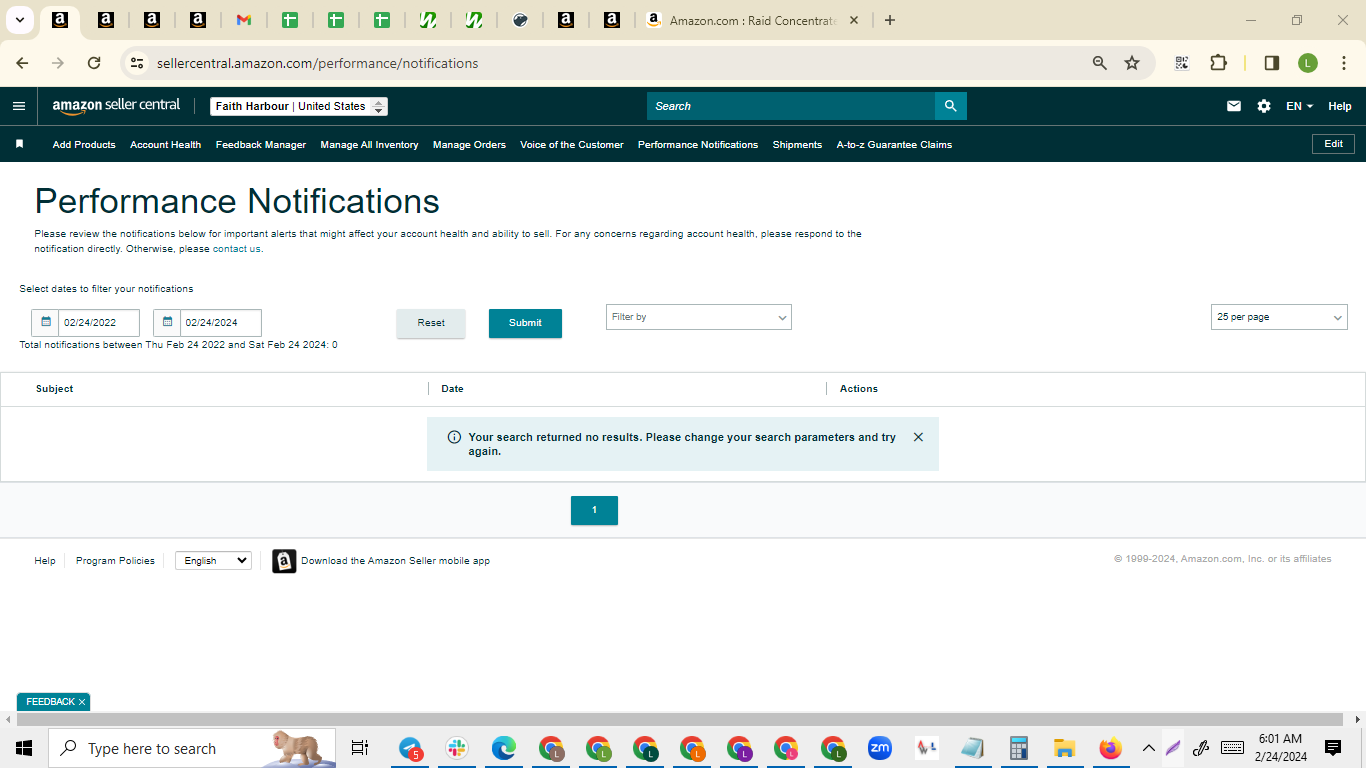
Task: Click the bookmark icon left of Add Products
Action: click(19, 144)
